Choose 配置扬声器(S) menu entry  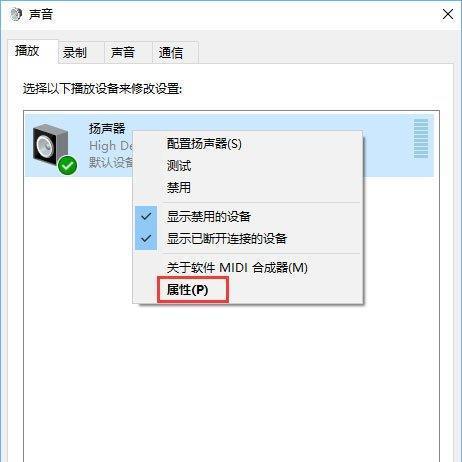point(204,144)
